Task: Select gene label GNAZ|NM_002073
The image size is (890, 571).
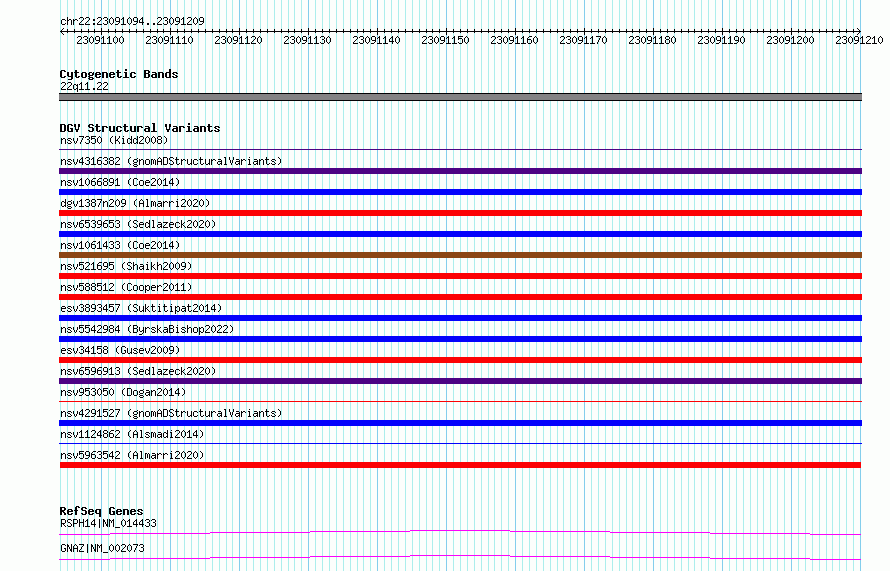Action: pos(102,548)
